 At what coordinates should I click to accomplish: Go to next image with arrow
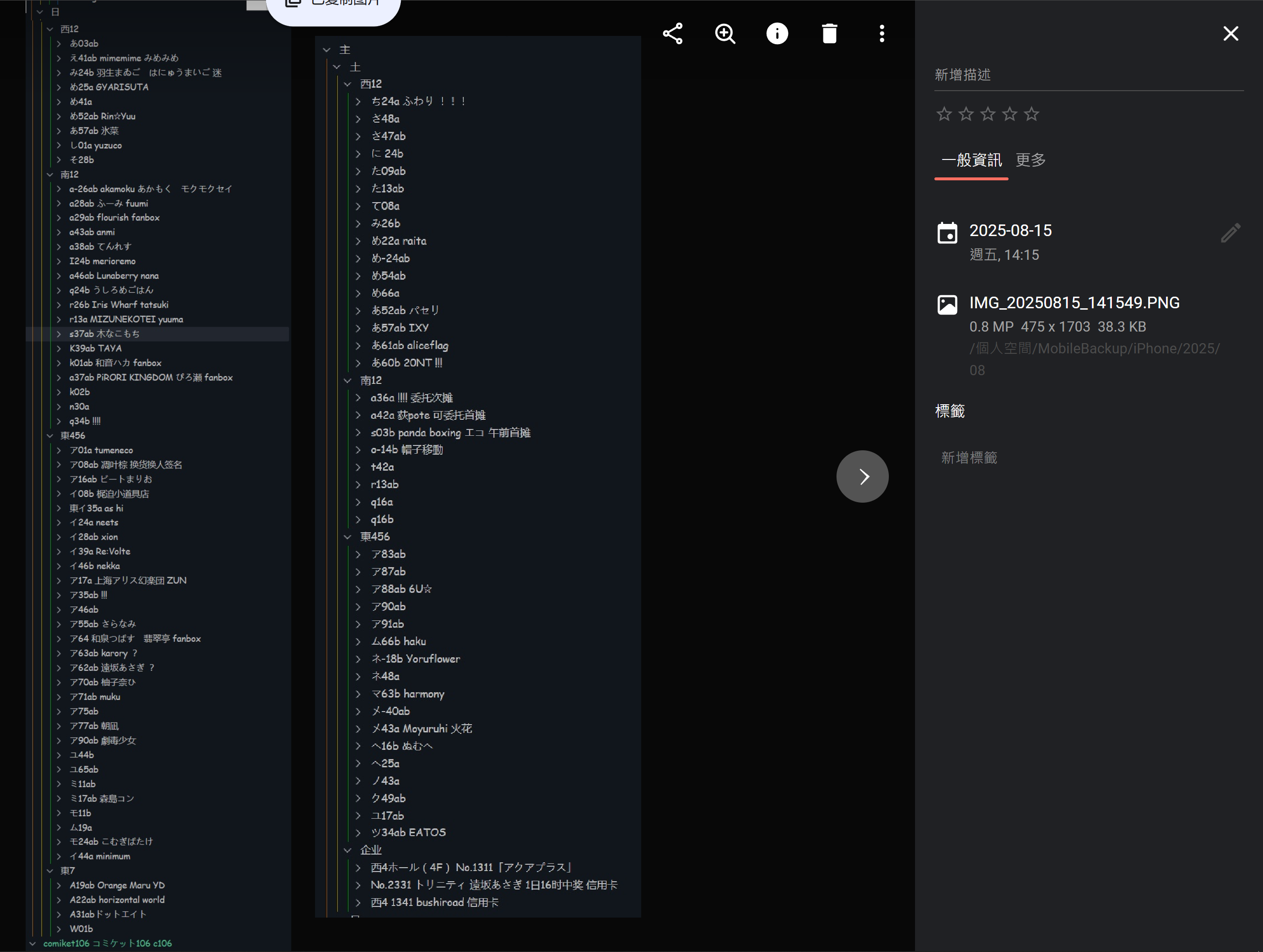862,476
